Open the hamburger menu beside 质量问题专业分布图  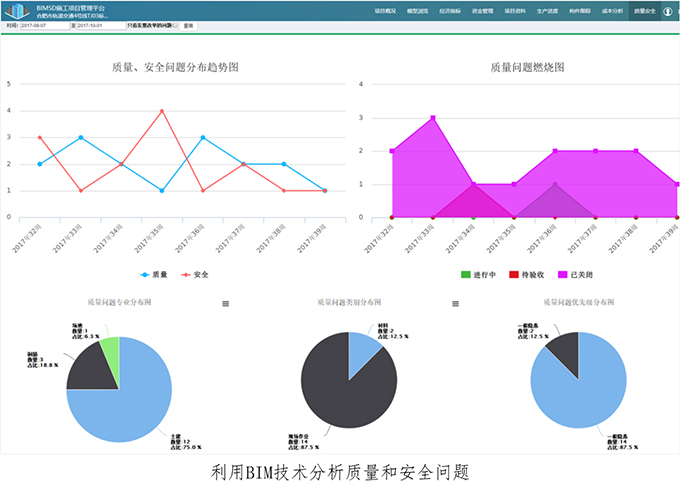tap(225, 303)
